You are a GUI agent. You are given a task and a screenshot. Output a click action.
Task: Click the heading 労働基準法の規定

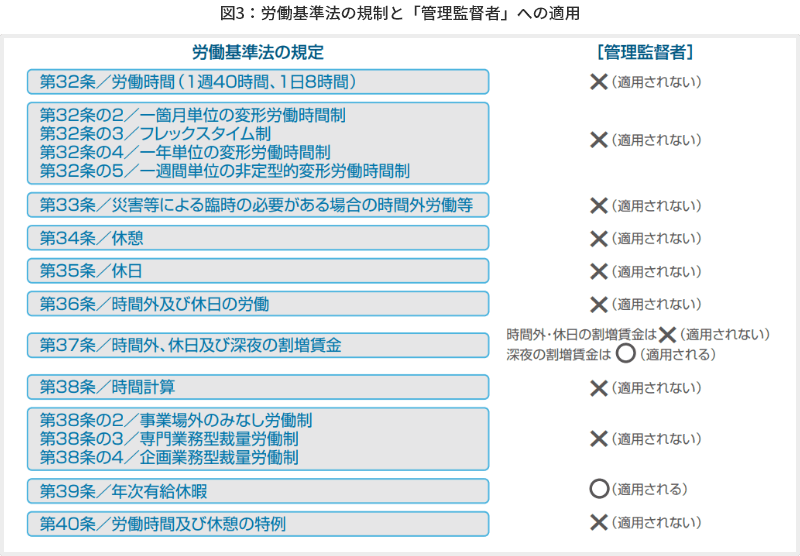(x=258, y=52)
